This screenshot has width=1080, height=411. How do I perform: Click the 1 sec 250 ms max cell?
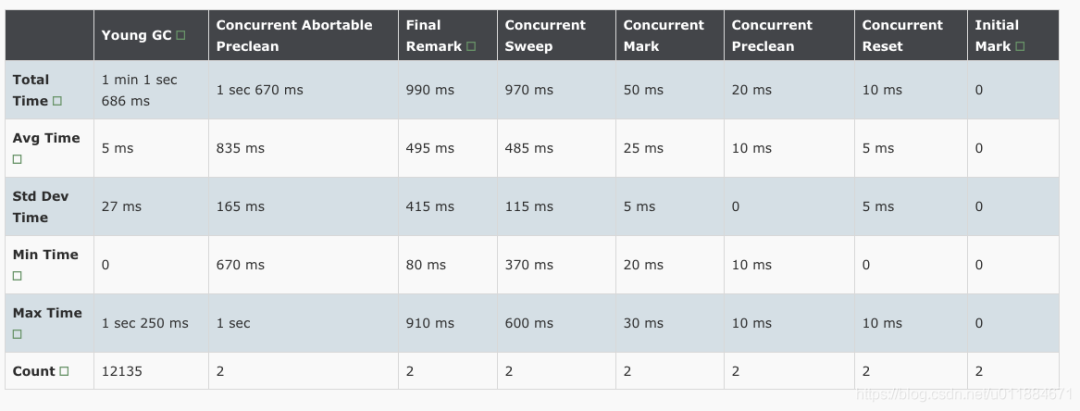[x=145, y=323]
